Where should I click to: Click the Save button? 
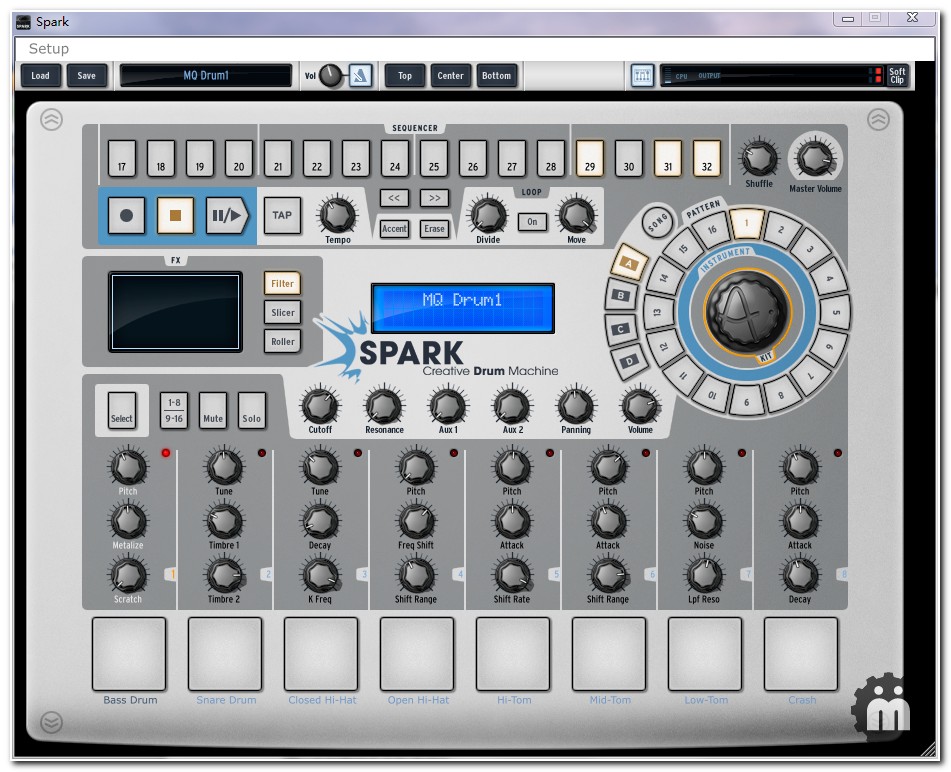(86, 76)
